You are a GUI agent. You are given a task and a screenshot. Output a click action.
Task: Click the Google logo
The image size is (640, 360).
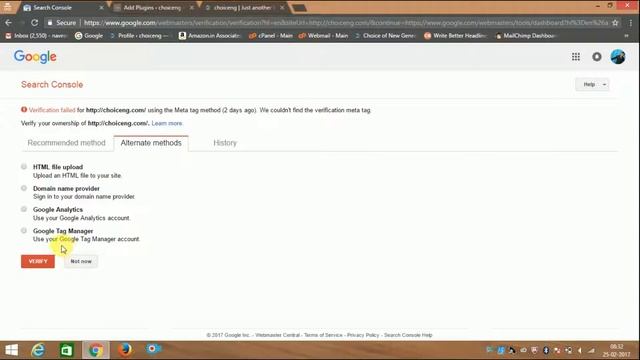tap(35, 57)
